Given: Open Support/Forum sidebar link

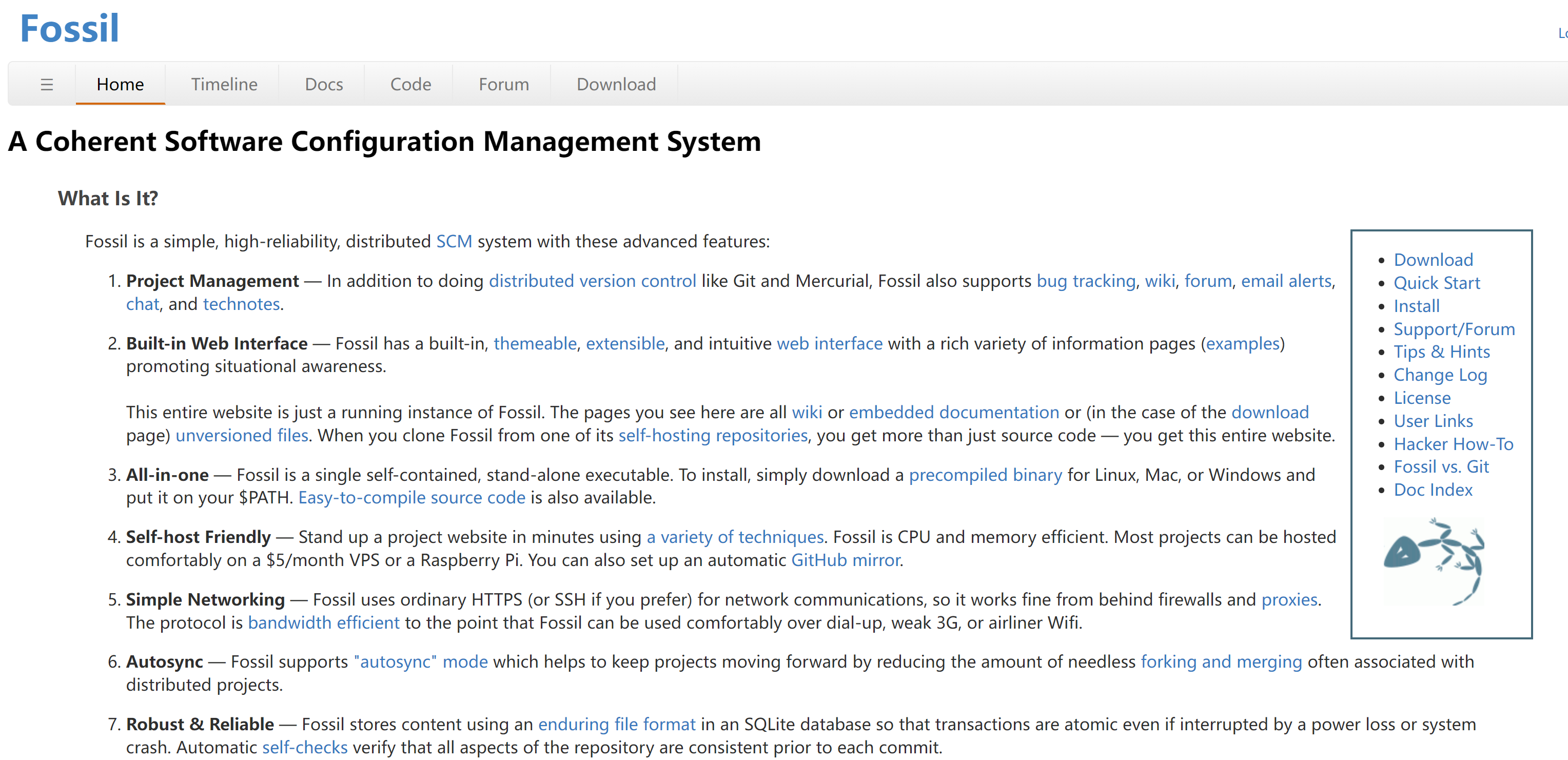Looking at the screenshot, I should [x=1454, y=329].
